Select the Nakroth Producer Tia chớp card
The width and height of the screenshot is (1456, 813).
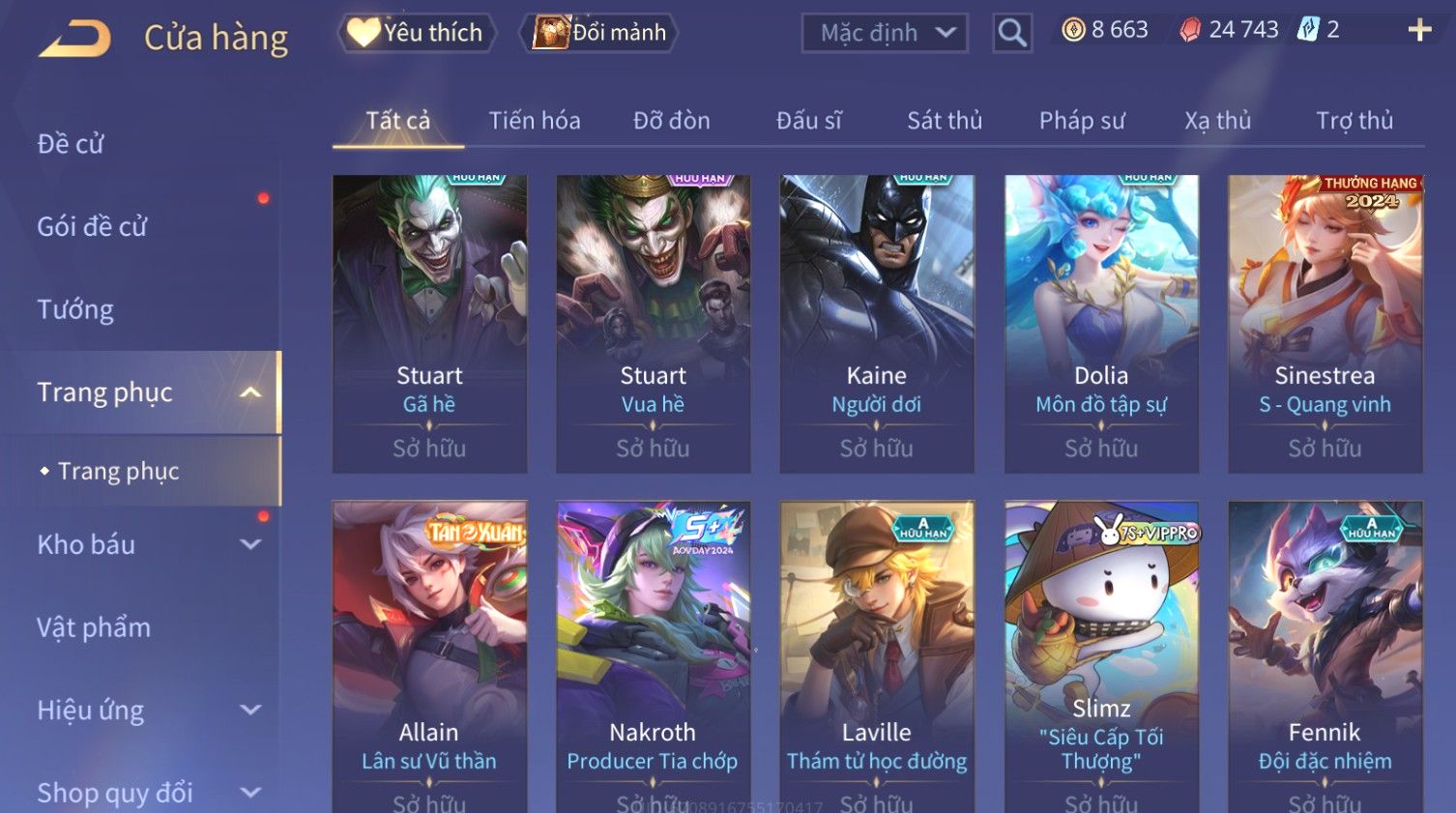pyautogui.click(x=653, y=657)
